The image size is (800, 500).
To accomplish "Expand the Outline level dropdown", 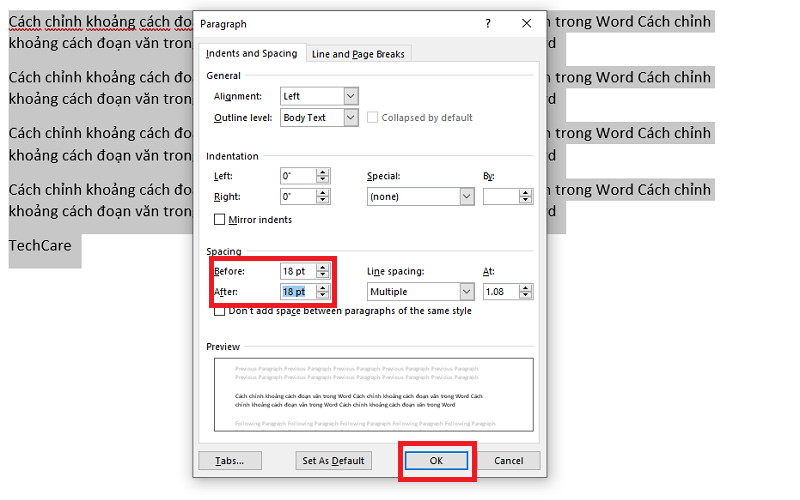I will pyautogui.click(x=350, y=118).
